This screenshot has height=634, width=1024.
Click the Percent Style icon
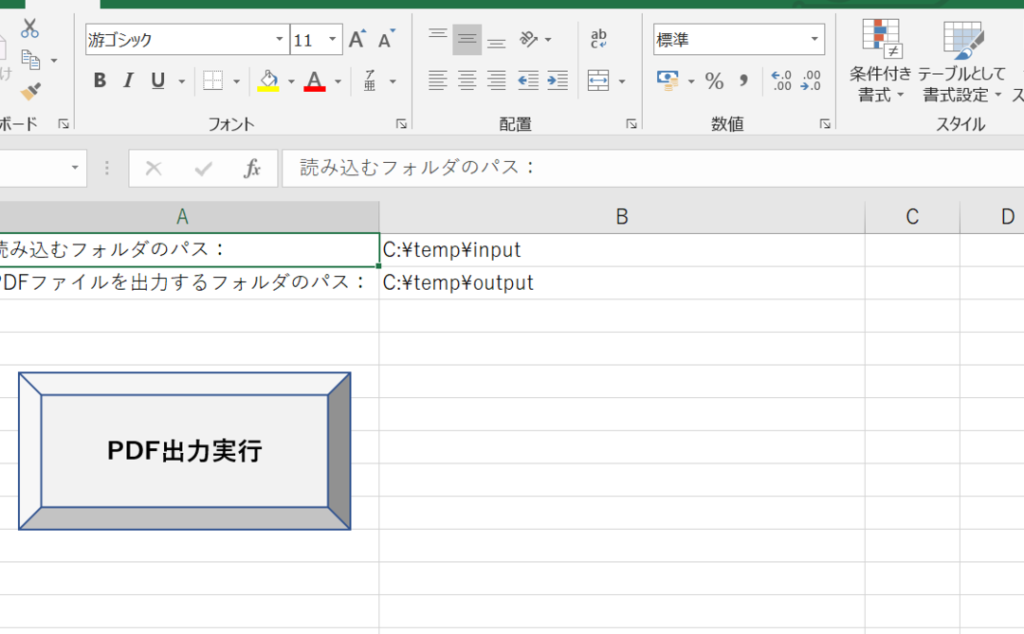coord(714,81)
